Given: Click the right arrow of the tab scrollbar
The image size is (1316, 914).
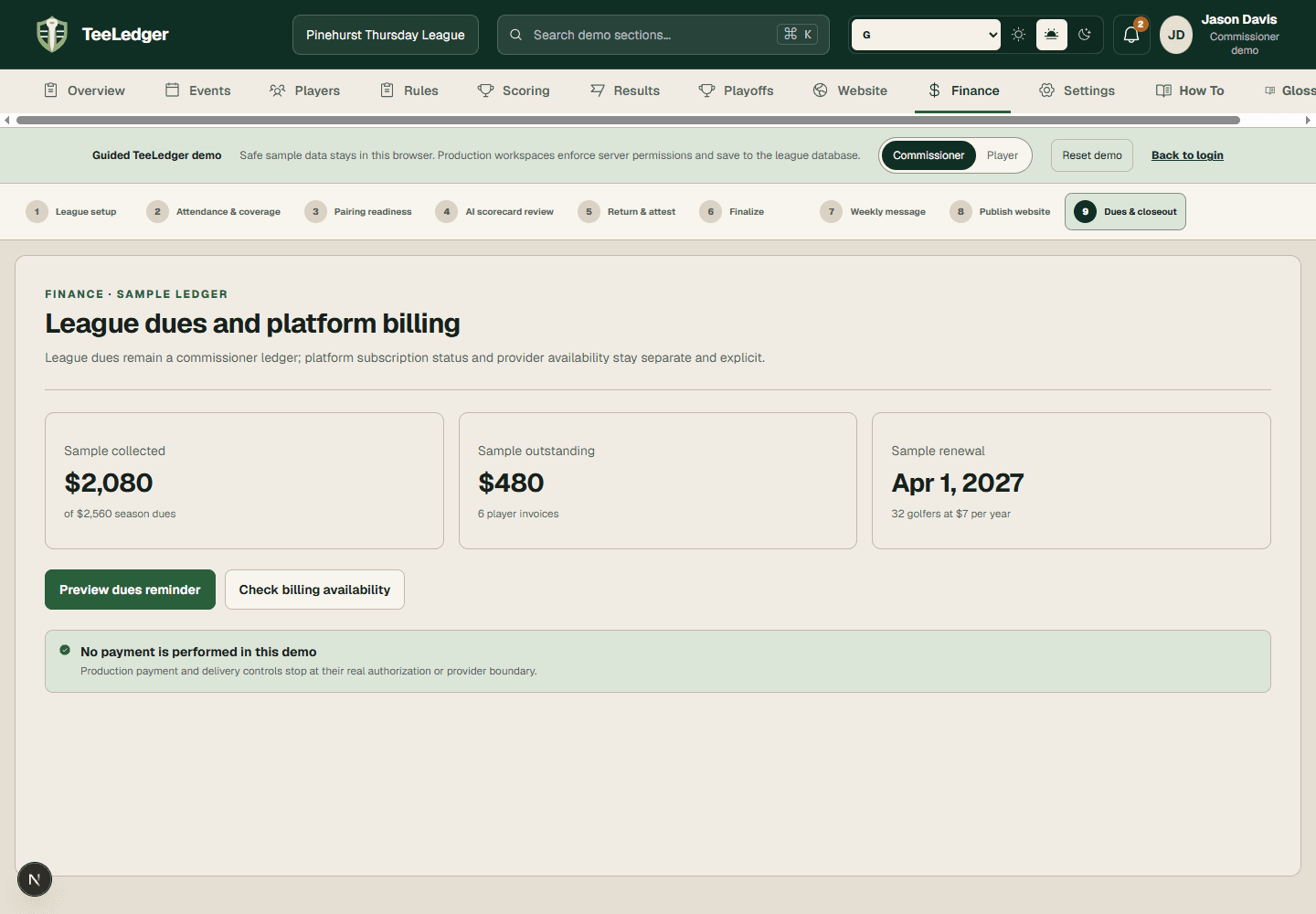Looking at the screenshot, I should (1308, 120).
